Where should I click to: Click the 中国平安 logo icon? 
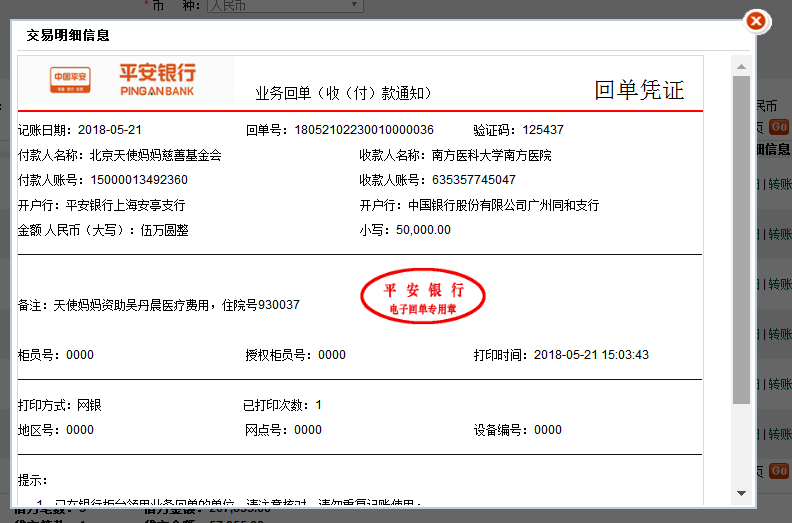[x=70, y=80]
